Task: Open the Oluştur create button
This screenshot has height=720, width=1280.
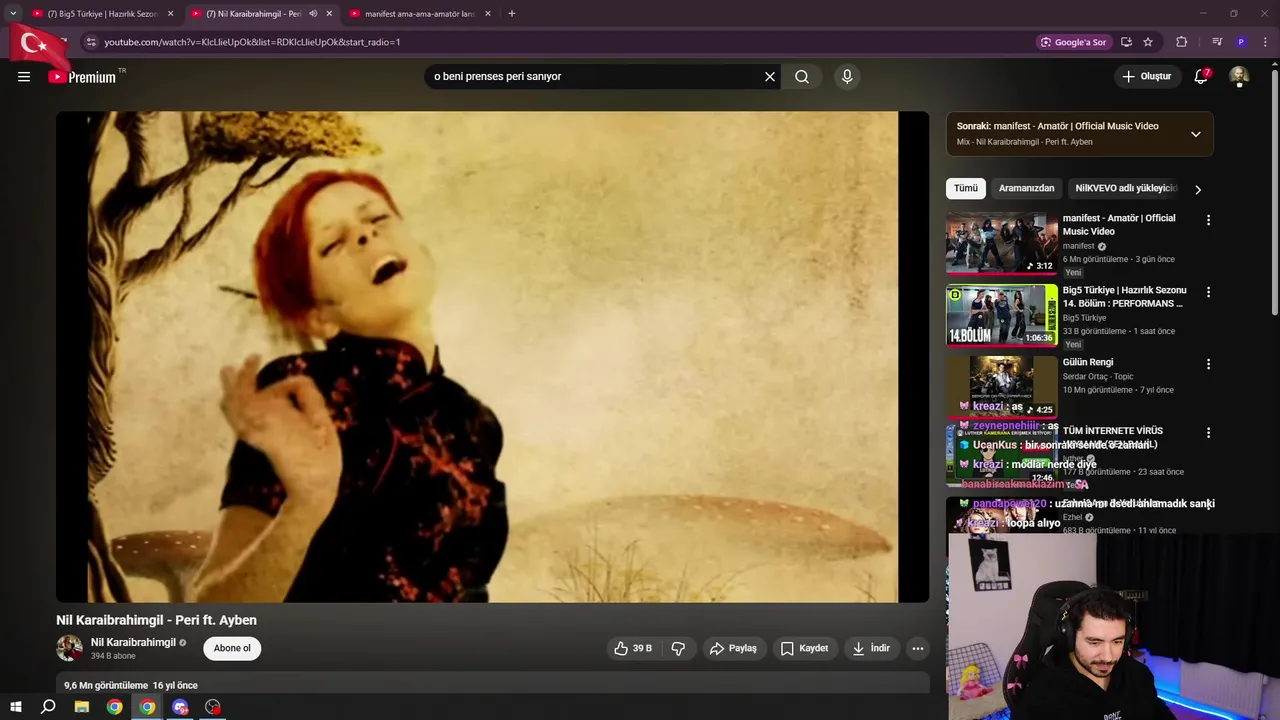Action: (x=1147, y=77)
